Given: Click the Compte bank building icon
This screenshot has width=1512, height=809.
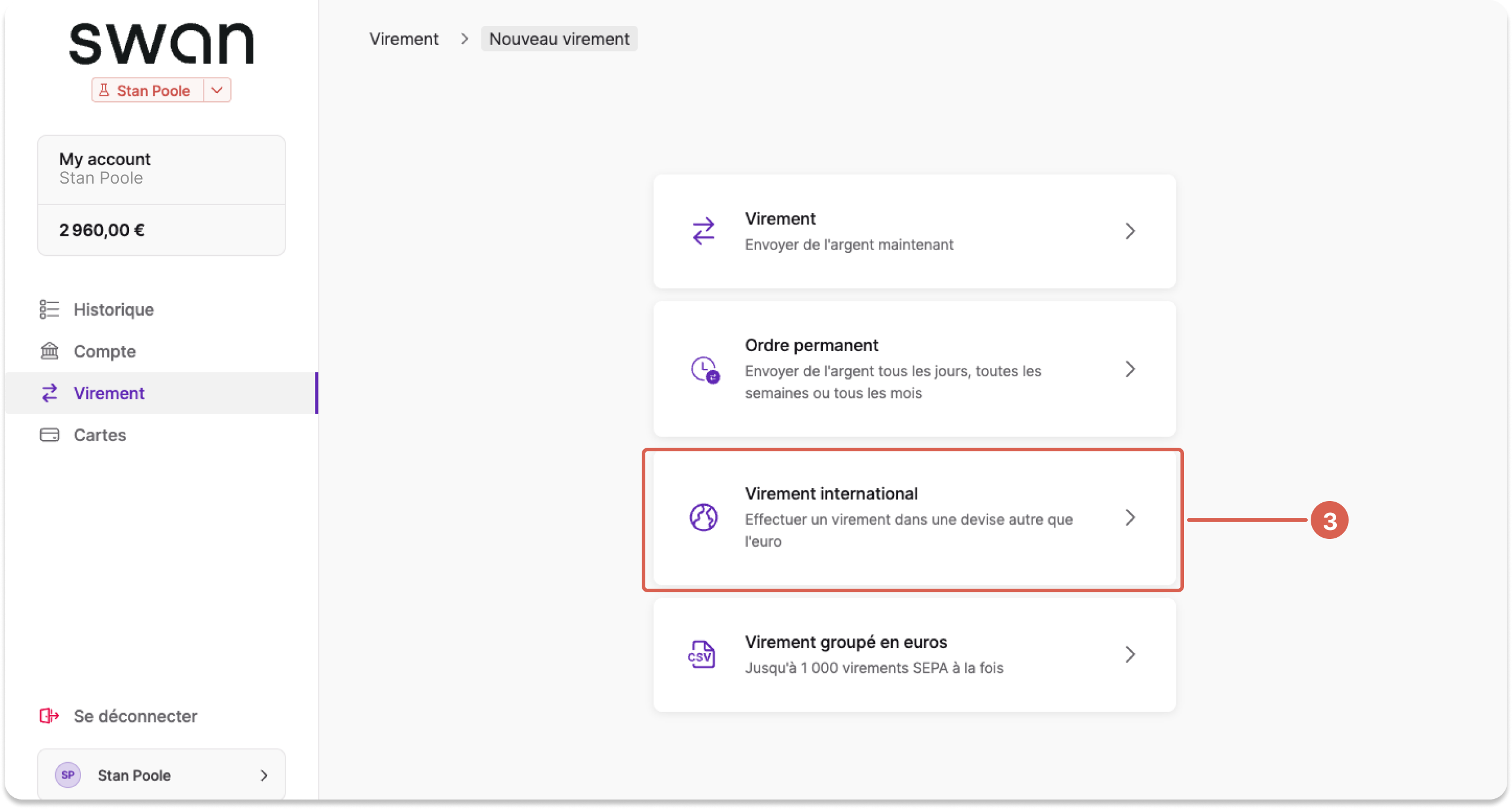Looking at the screenshot, I should pyautogui.click(x=50, y=351).
